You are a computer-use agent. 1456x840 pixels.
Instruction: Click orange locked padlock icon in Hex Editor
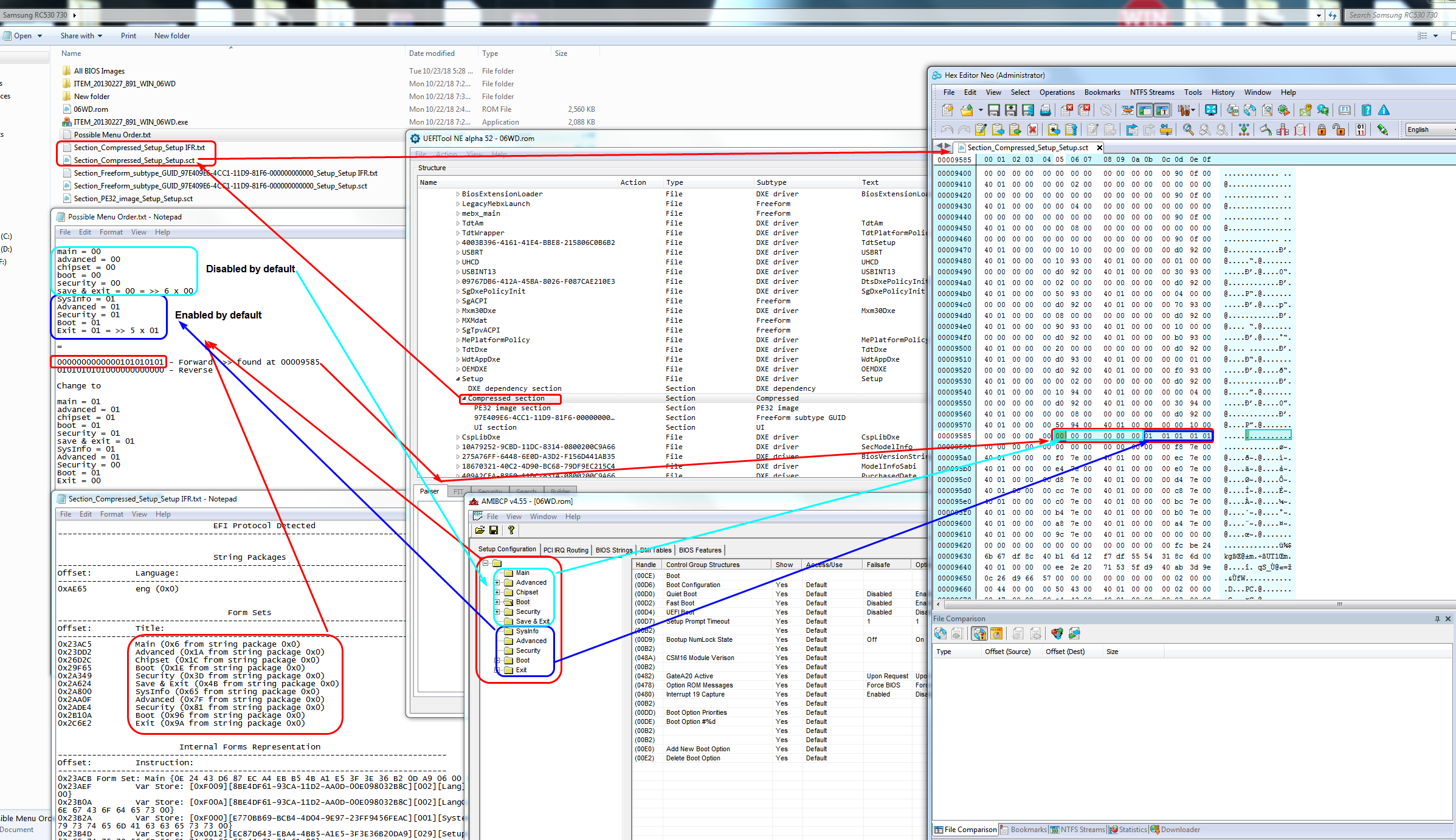1321,129
